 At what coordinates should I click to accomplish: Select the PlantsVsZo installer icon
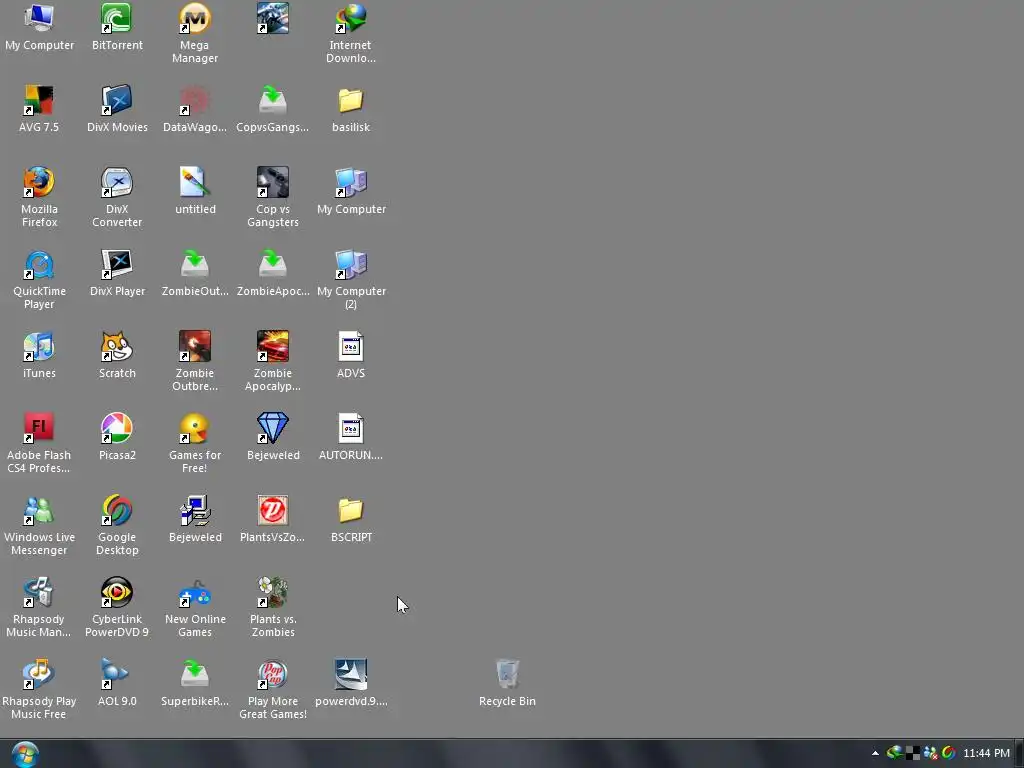click(x=272, y=519)
